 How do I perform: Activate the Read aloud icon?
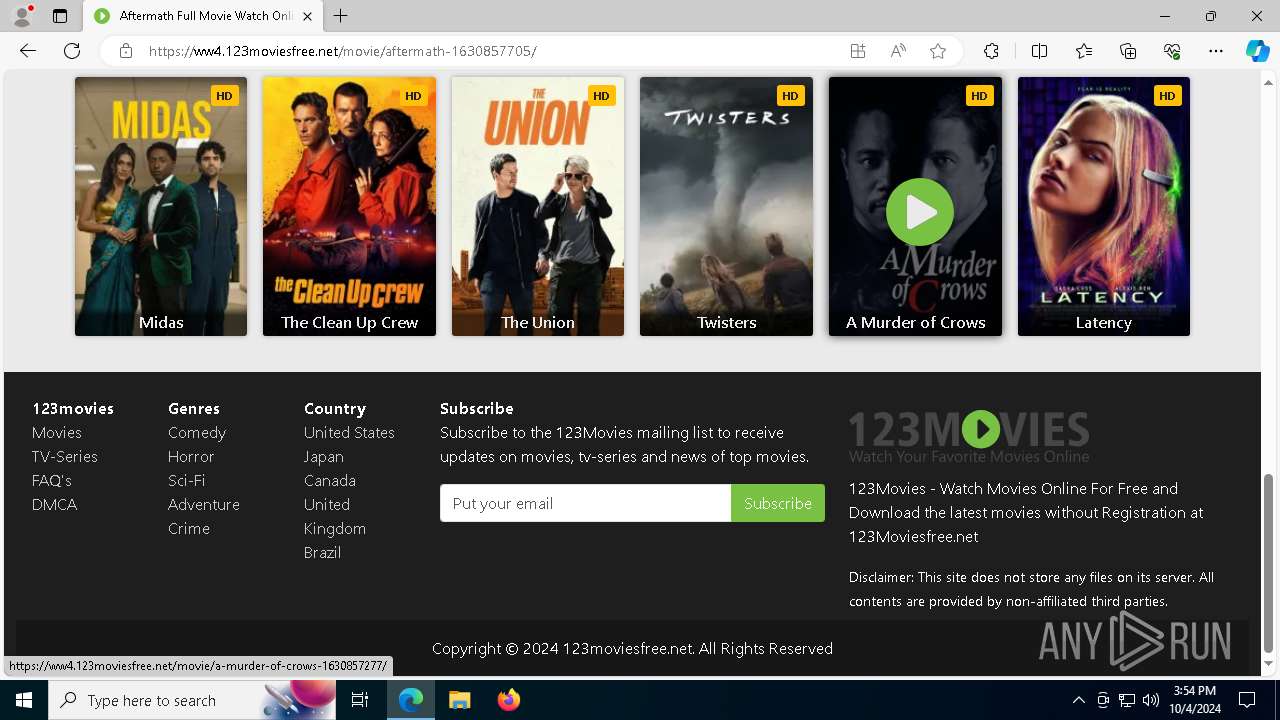898,51
